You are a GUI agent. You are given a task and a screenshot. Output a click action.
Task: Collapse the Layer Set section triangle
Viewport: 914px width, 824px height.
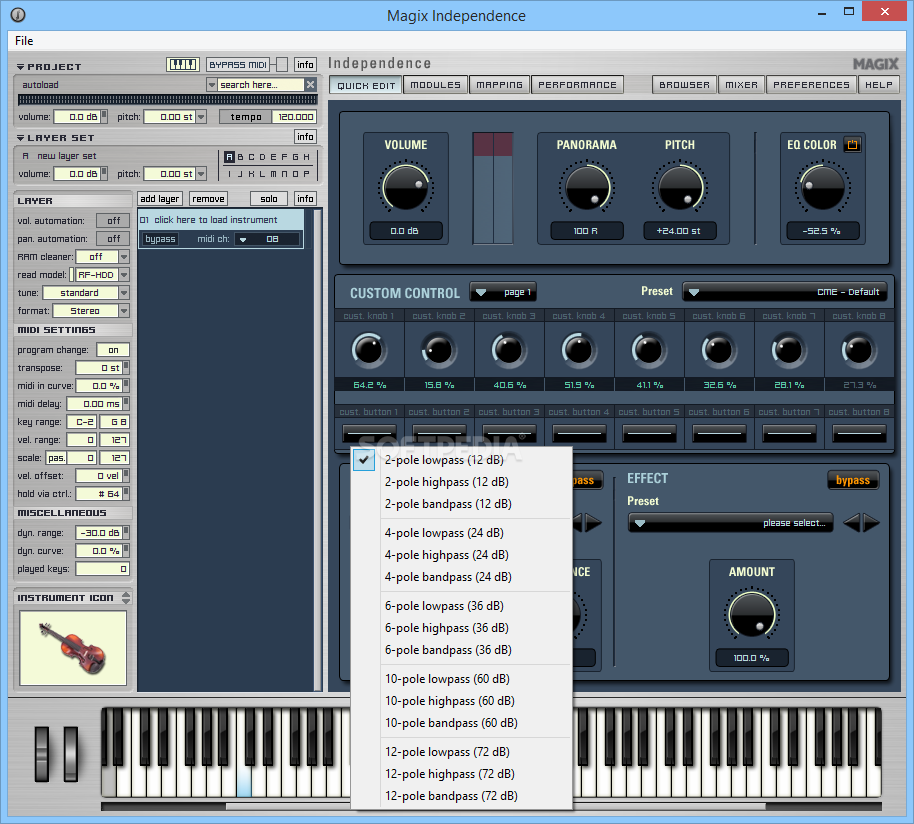pos(20,138)
